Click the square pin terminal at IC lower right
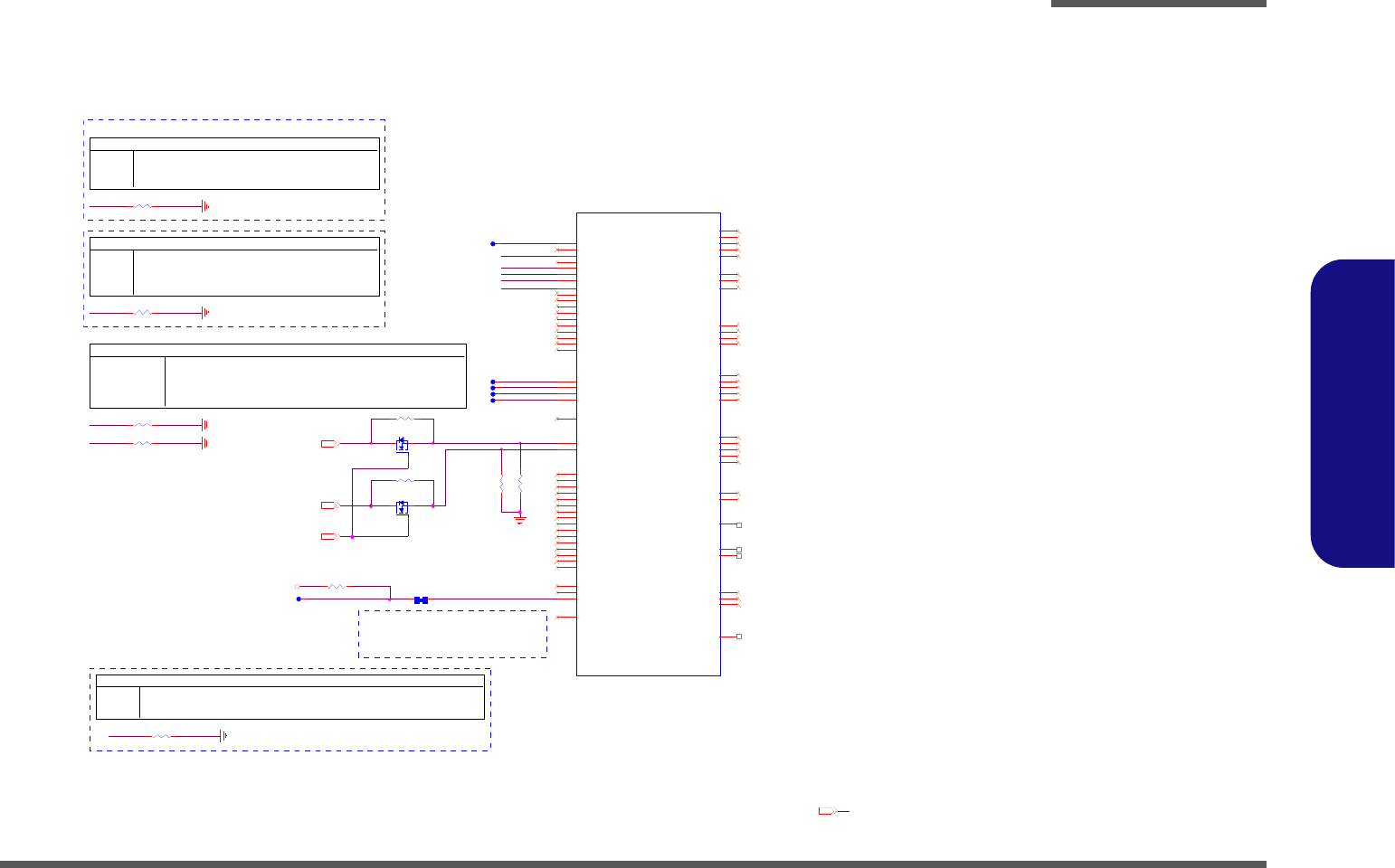Viewport: 1395px width, 868px height. pyautogui.click(x=739, y=637)
